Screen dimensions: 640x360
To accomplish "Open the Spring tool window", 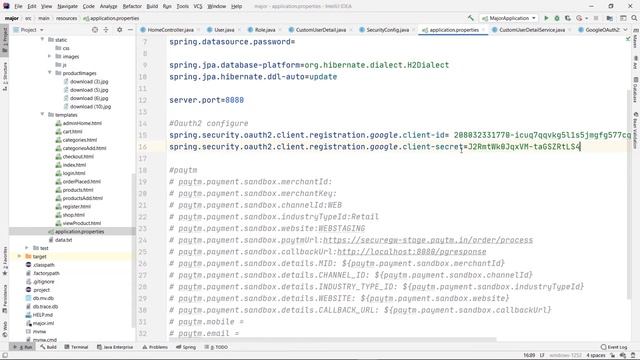I will 186,347.
